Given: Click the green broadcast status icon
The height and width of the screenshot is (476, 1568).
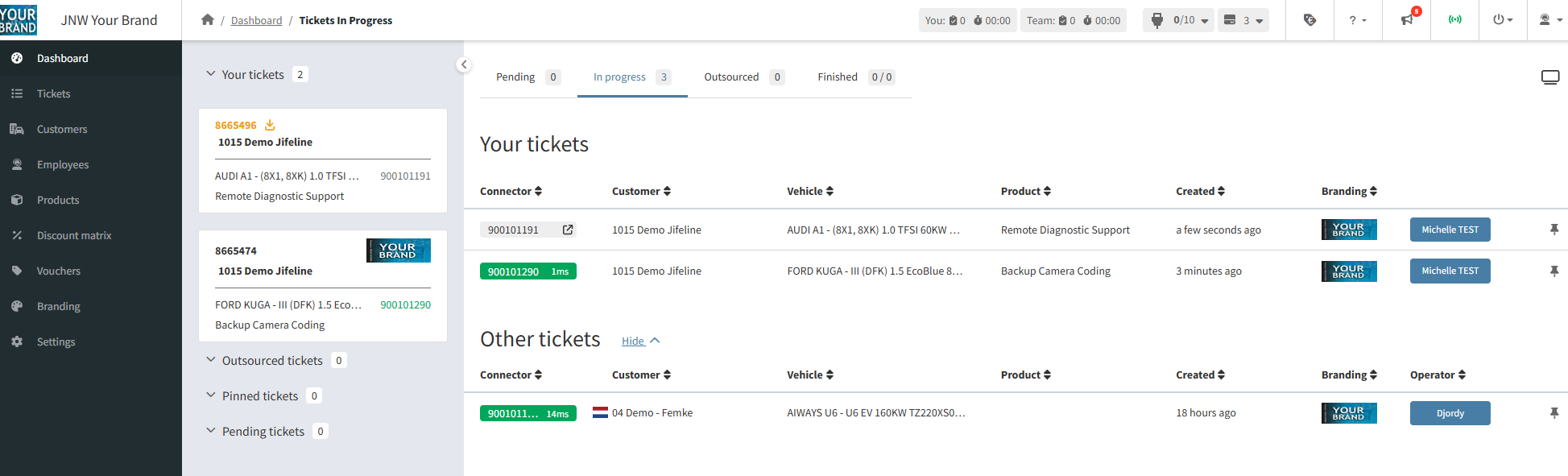Looking at the screenshot, I should (1454, 20).
